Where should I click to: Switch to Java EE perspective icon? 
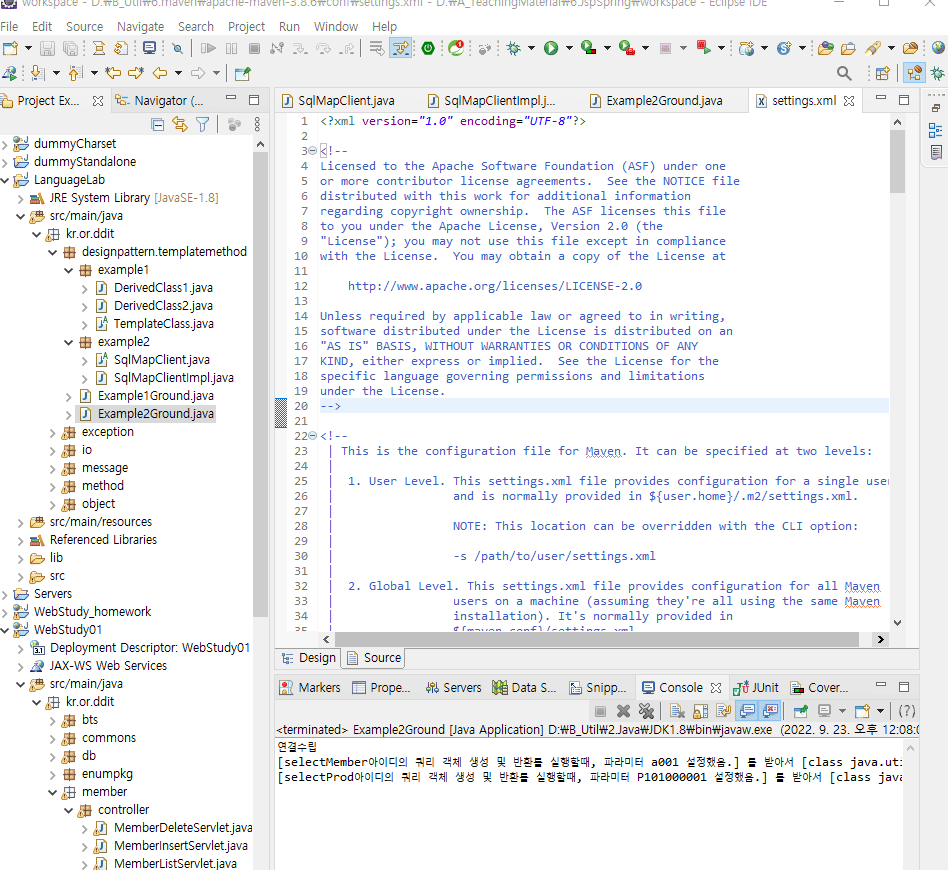coord(914,74)
